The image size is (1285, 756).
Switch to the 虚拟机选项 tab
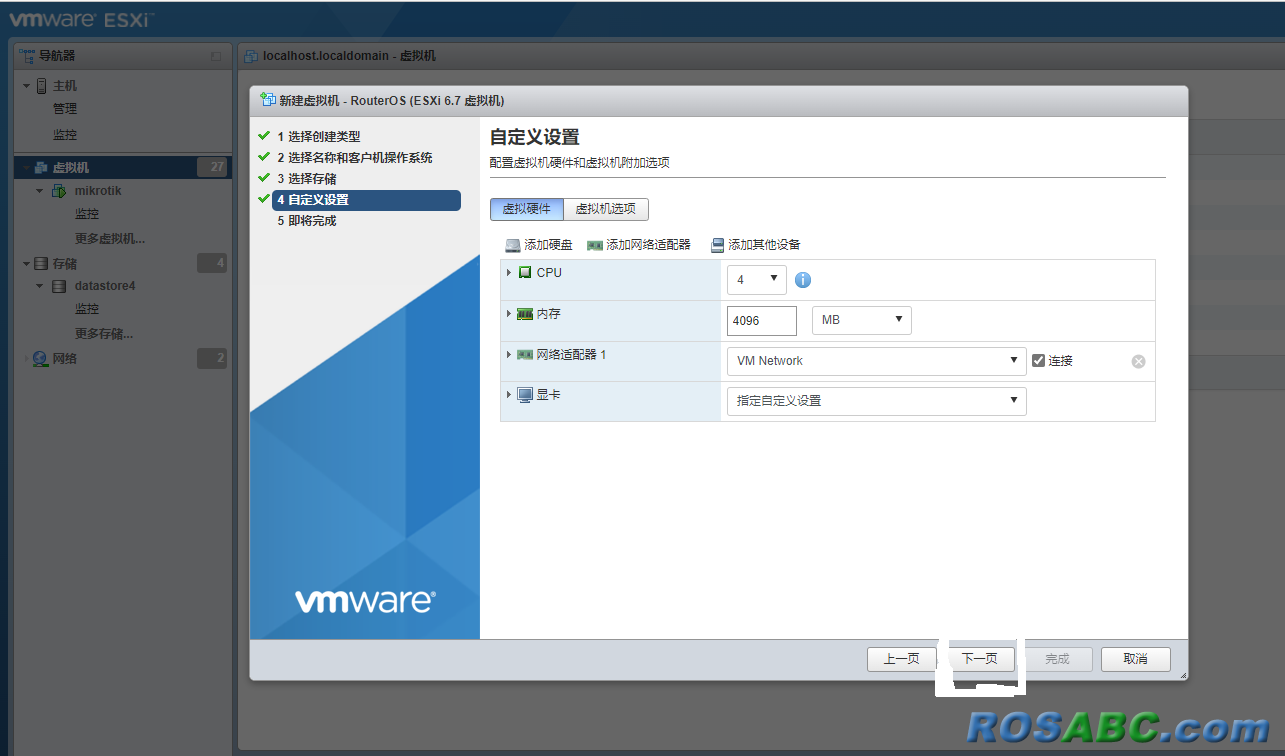606,209
